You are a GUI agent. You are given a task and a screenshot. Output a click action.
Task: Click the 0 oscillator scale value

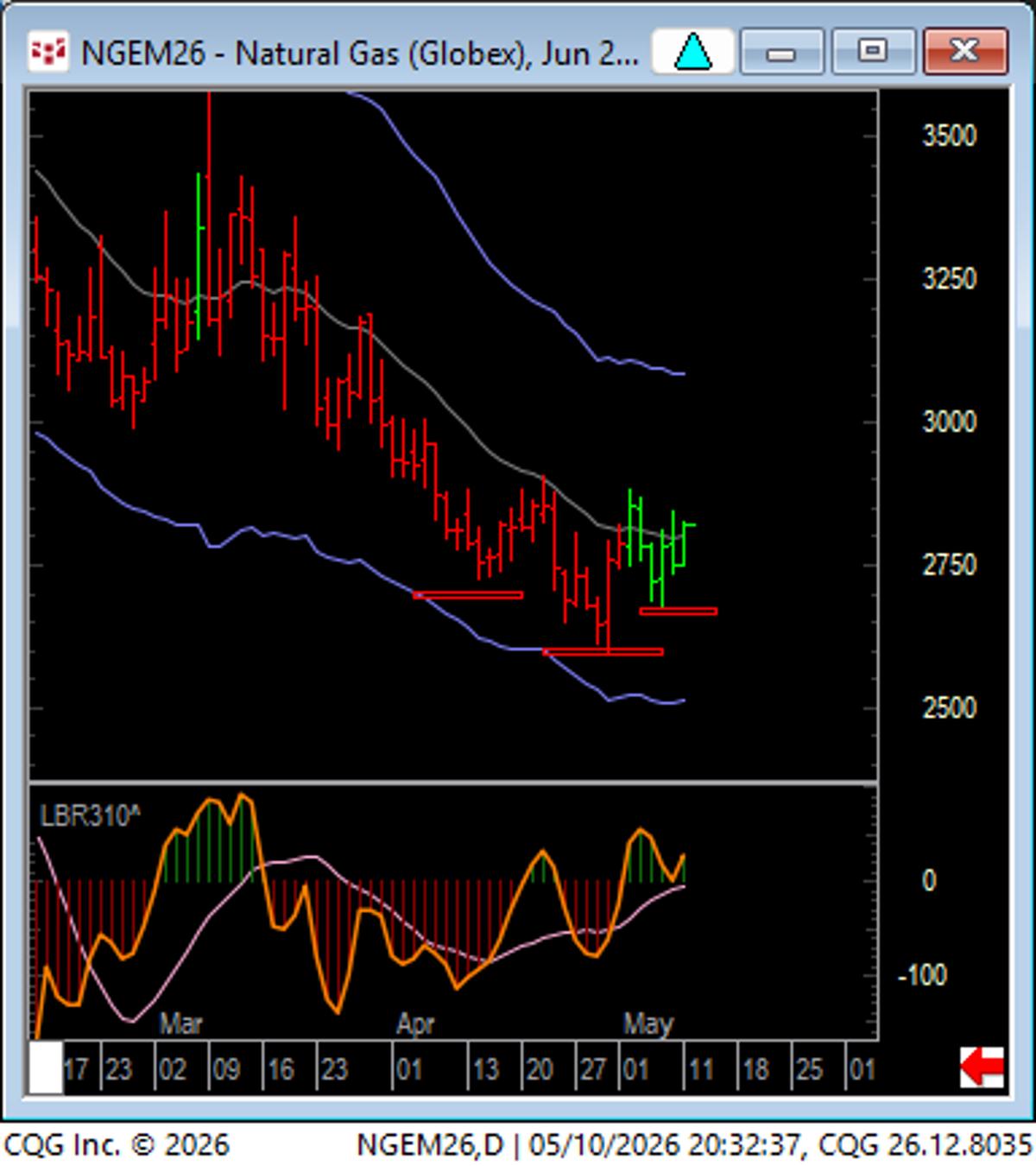[x=929, y=881]
